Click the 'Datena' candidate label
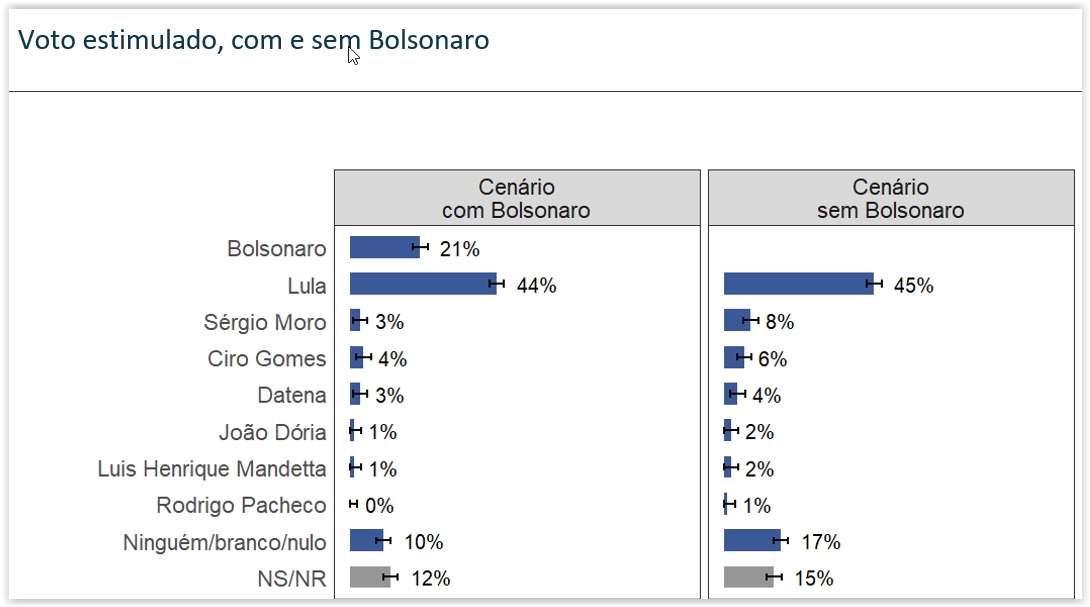This screenshot has width=1090, height=607. [292, 395]
